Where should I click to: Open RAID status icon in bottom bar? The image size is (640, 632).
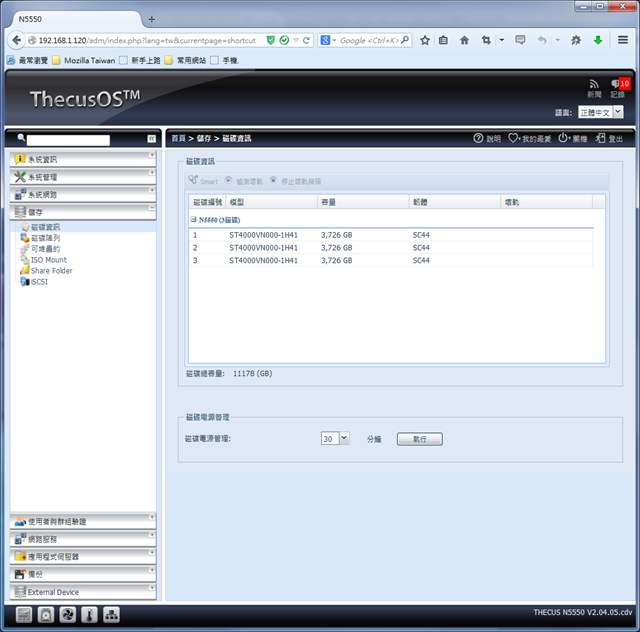tap(24, 615)
